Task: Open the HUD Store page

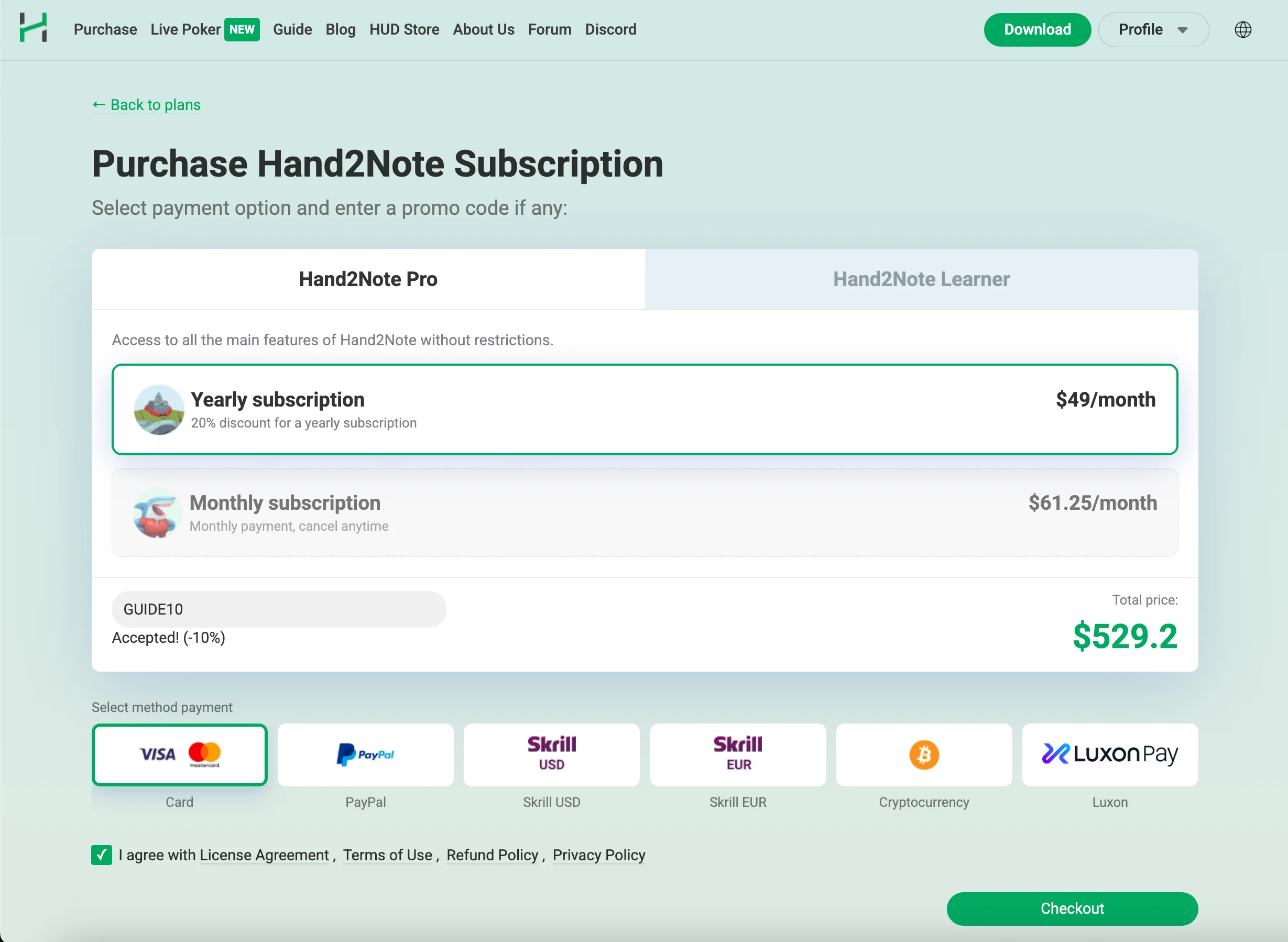Action: coord(404,29)
